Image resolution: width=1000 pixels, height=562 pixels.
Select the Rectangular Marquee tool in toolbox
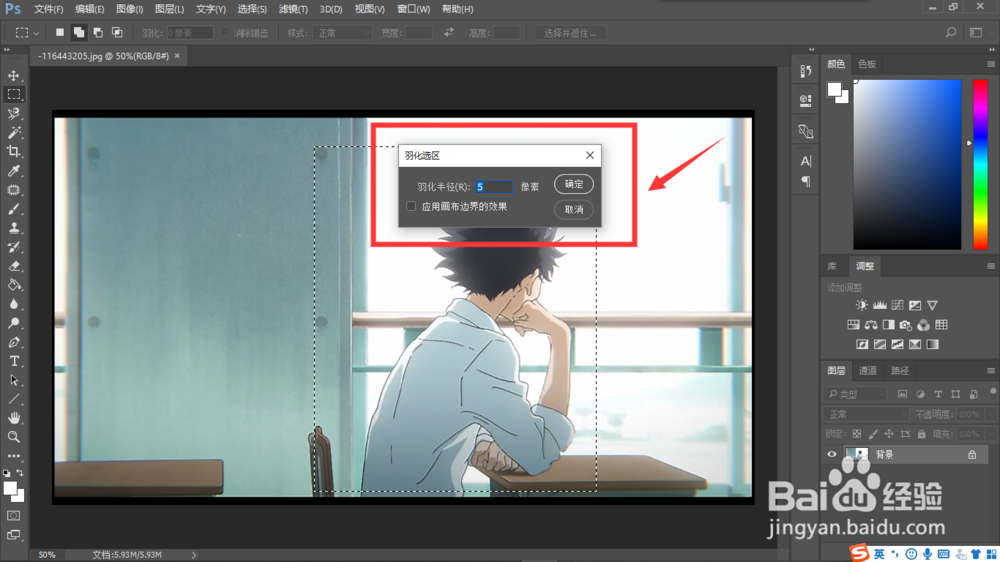coord(13,94)
